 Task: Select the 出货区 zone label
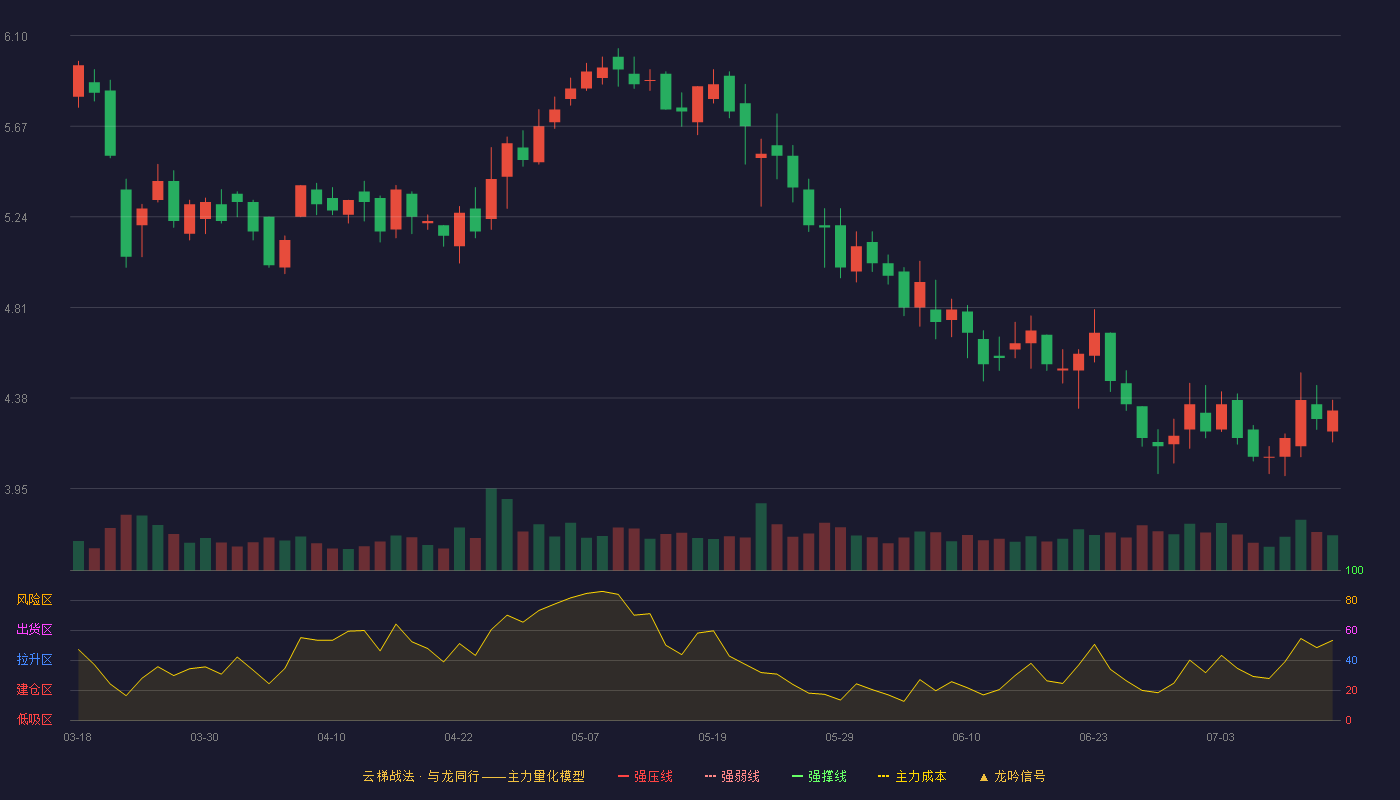pos(34,630)
